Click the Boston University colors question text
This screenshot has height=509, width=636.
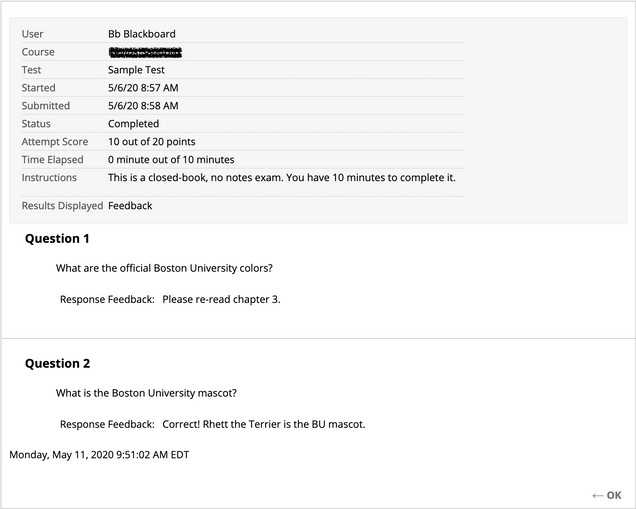pyautogui.click(x=164, y=268)
